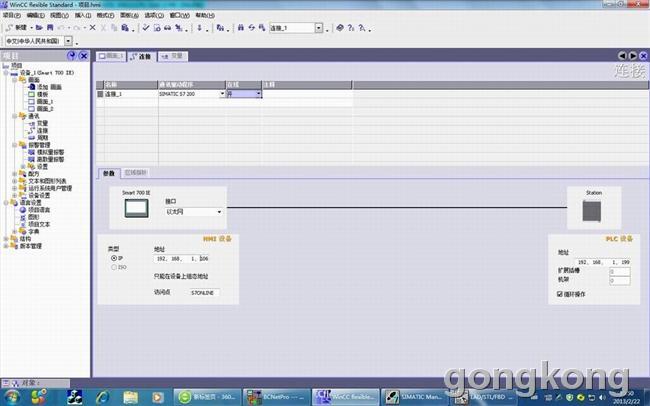Switch to the 变量 editor tab
Screen dimensions: 650x406
[173, 56]
